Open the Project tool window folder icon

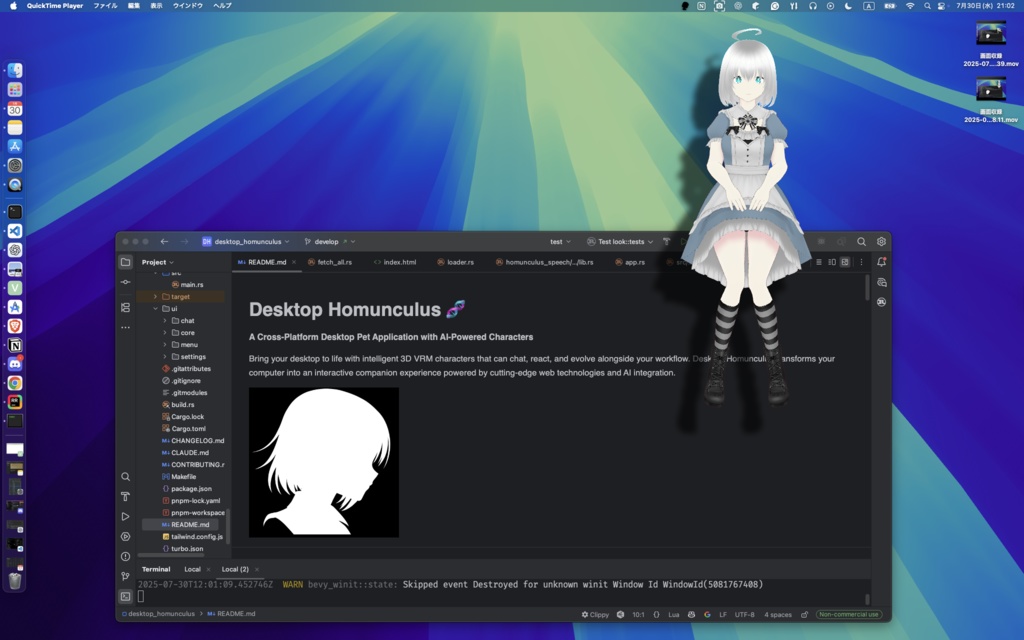[126, 261]
